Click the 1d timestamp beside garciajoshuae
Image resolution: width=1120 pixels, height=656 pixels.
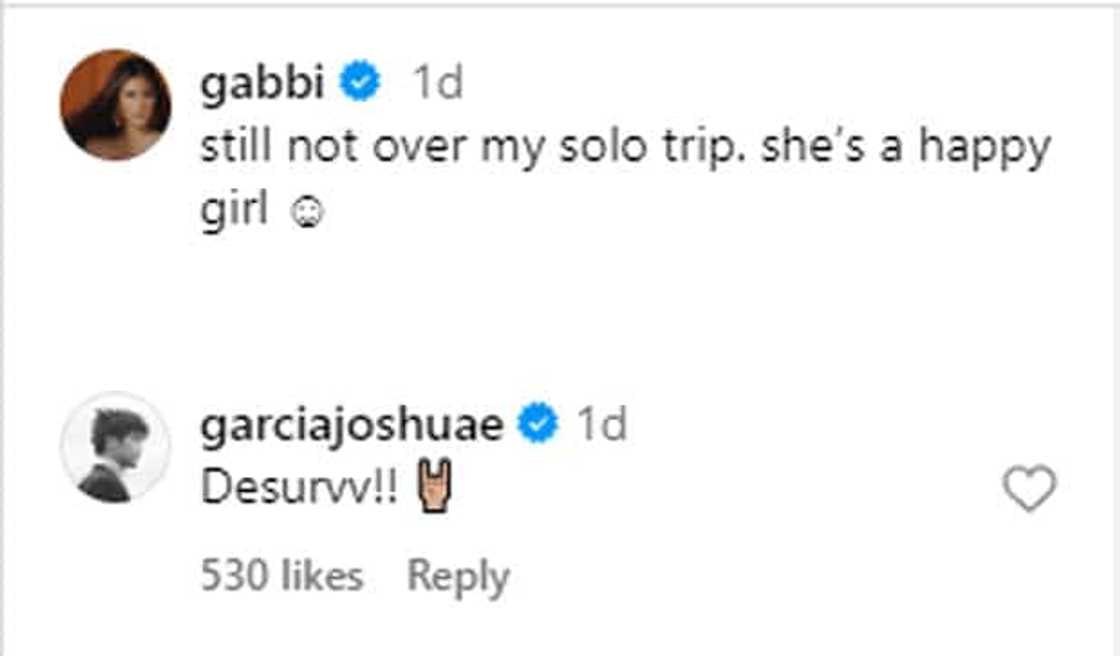pyautogui.click(x=602, y=427)
